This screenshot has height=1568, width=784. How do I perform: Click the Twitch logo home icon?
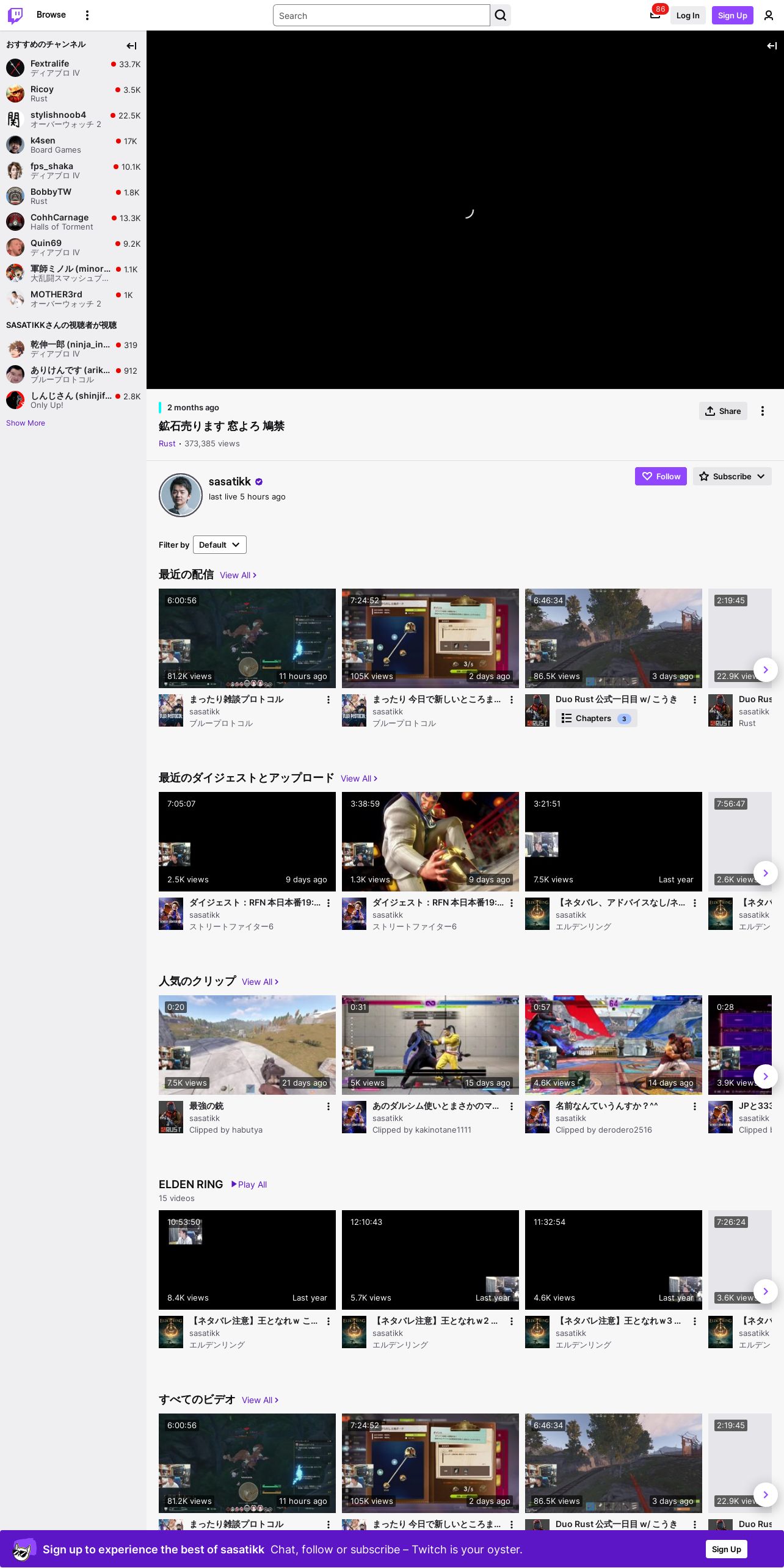(x=15, y=15)
